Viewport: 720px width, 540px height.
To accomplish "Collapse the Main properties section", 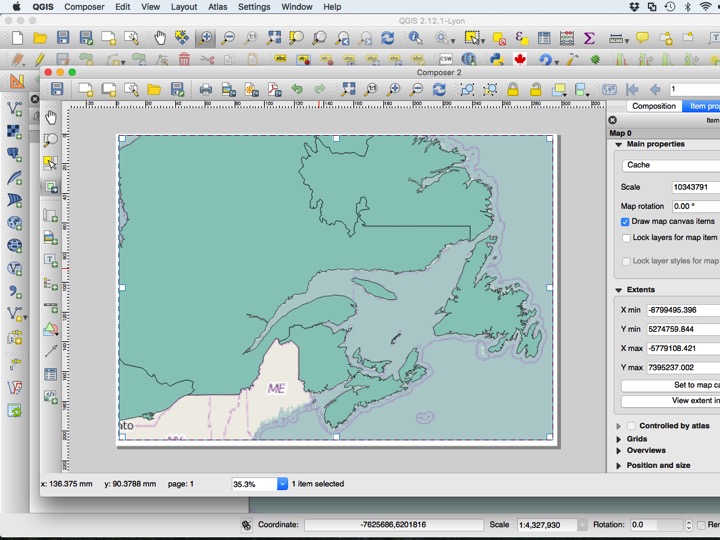I will tap(619, 144).
